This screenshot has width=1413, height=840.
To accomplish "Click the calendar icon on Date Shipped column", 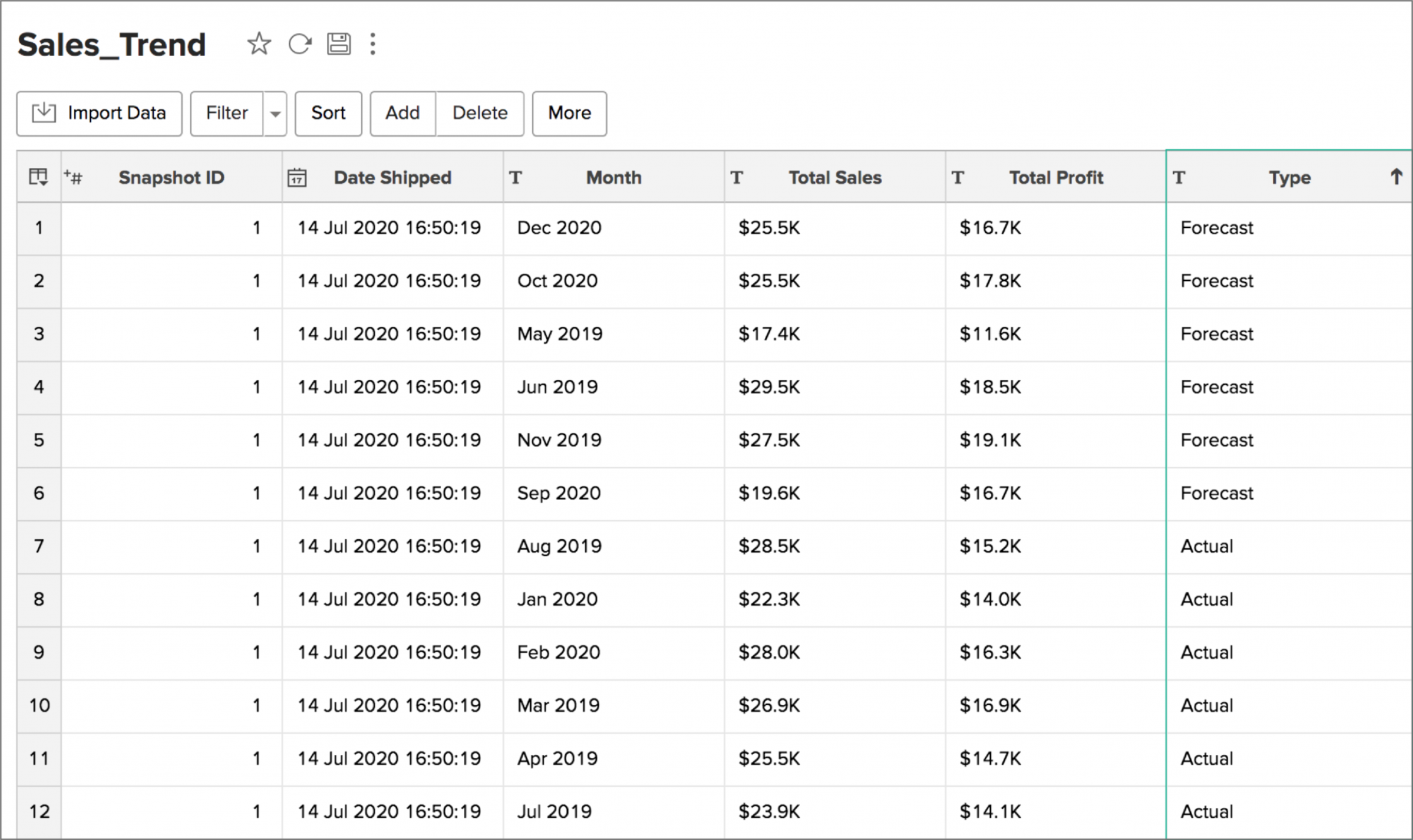I will 298,177.
